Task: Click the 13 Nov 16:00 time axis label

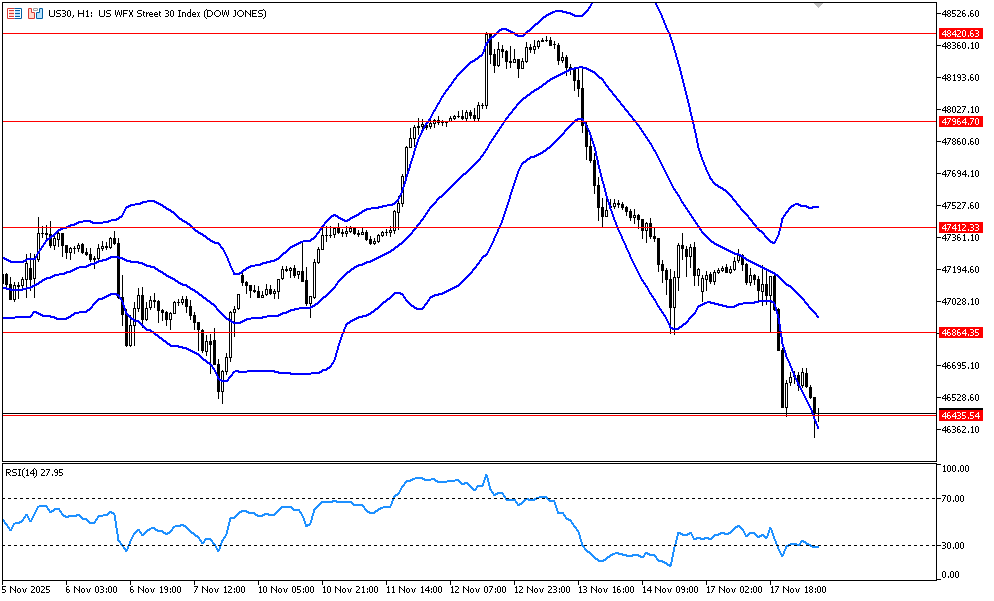Action: tap(603, 590)
